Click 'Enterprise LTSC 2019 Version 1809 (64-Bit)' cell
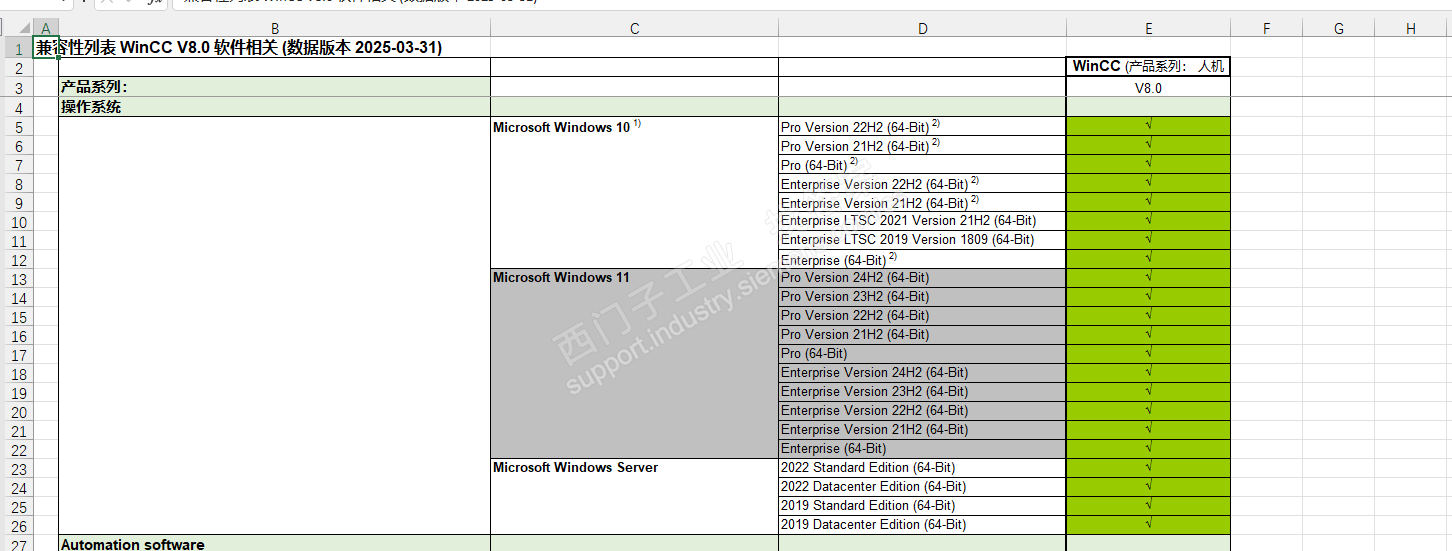1452x551 pixels. pos(922,240)
